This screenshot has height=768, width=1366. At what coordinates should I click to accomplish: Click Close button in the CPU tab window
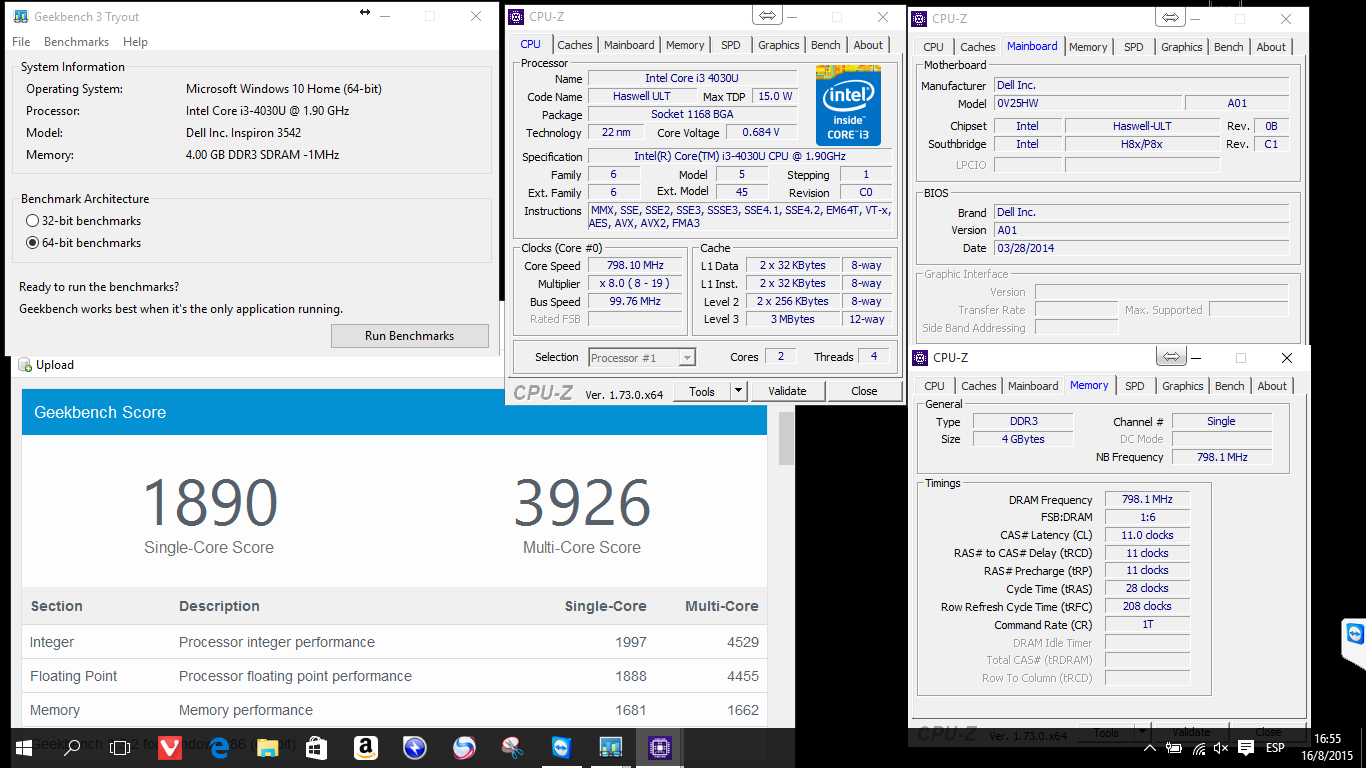865,391
